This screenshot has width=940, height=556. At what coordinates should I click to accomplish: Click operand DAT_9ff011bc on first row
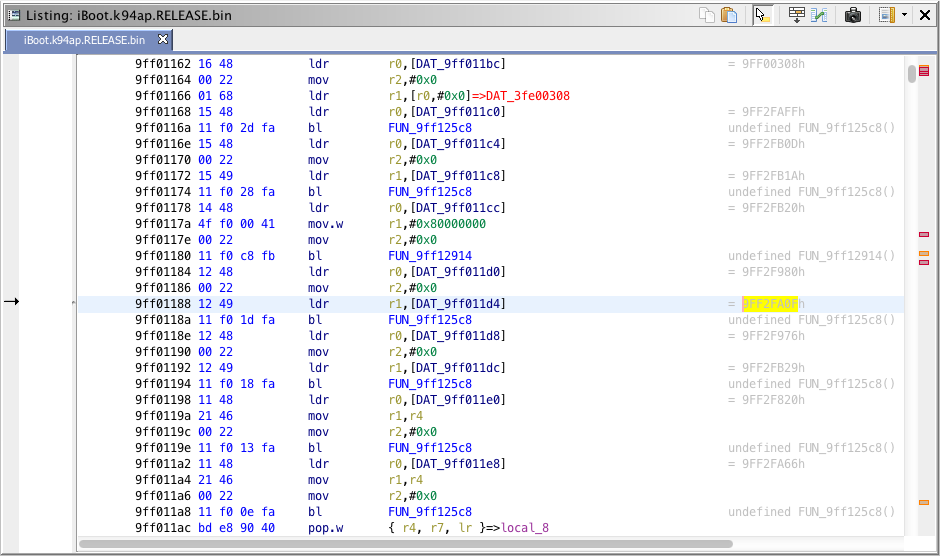(x=458, y=64)
